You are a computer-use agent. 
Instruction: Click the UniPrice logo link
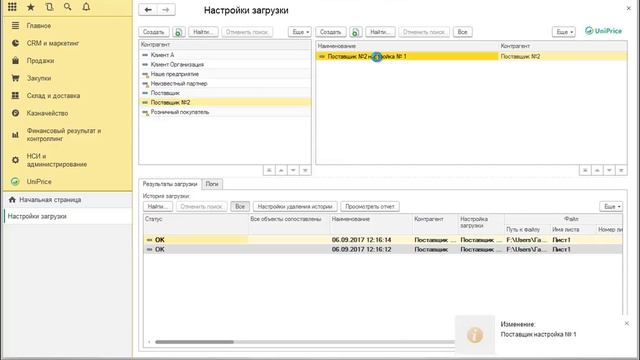[603, 31]
